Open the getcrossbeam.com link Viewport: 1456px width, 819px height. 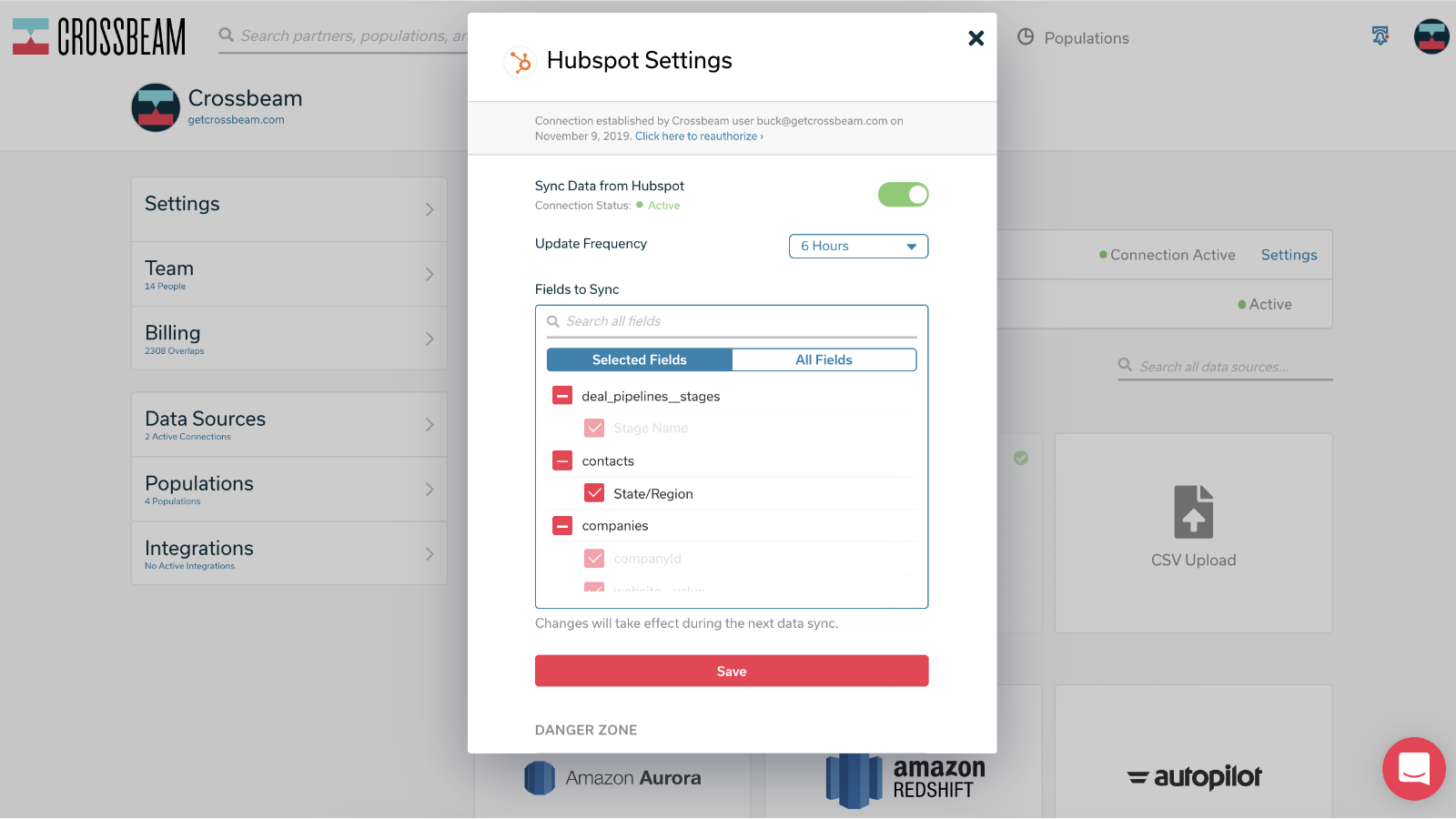click(x=236, y=120)
